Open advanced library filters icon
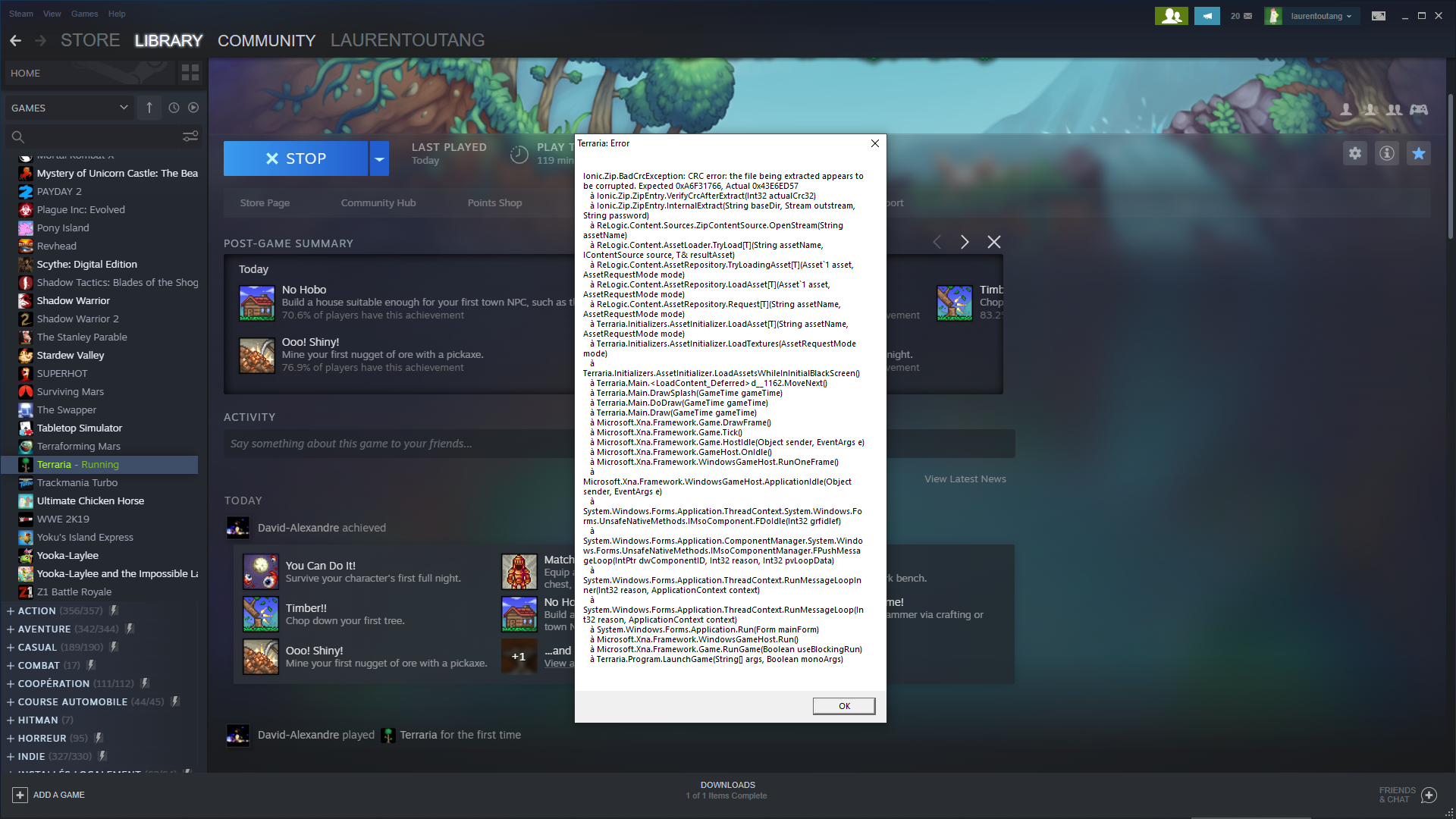Screen dimensions: 1456x819 click(x=190, y=136)
